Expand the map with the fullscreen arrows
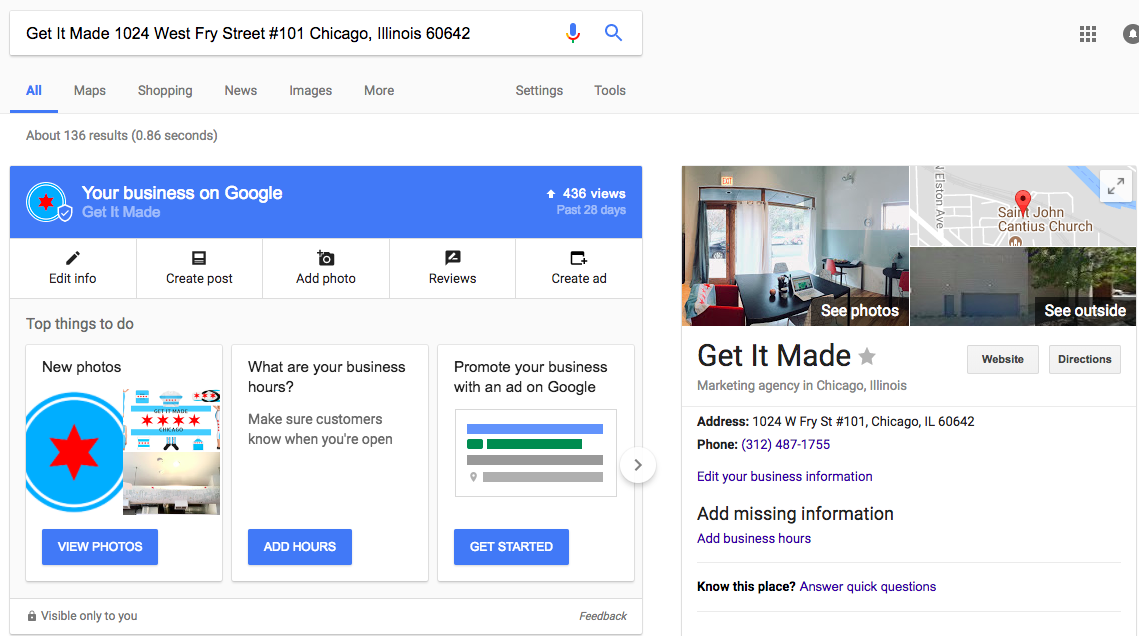 point(1116,186)
